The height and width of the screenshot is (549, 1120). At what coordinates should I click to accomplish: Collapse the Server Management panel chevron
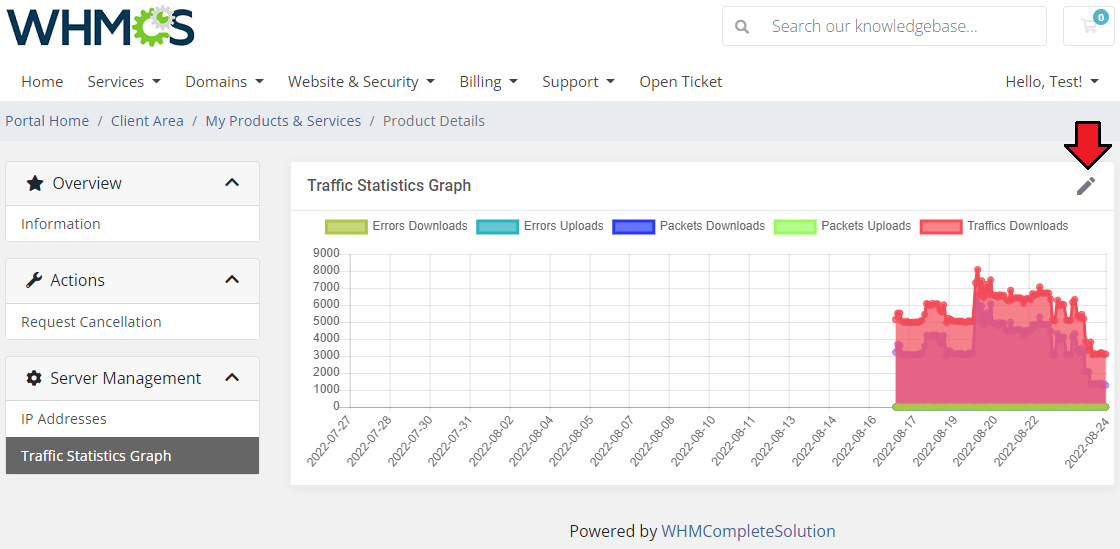(232, 378)
